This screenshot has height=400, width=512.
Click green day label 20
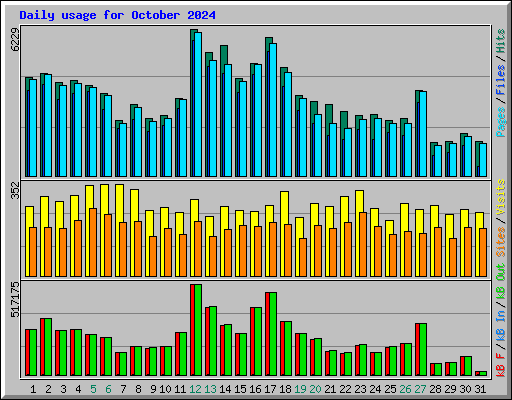(x=315, y=389)
